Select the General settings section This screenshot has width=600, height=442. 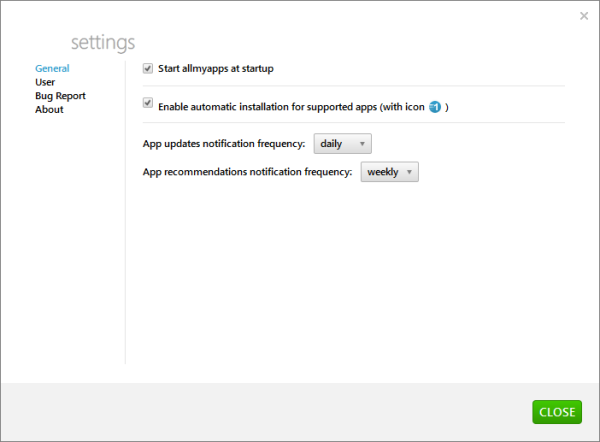pyautogui.click(x=52, y=68)
